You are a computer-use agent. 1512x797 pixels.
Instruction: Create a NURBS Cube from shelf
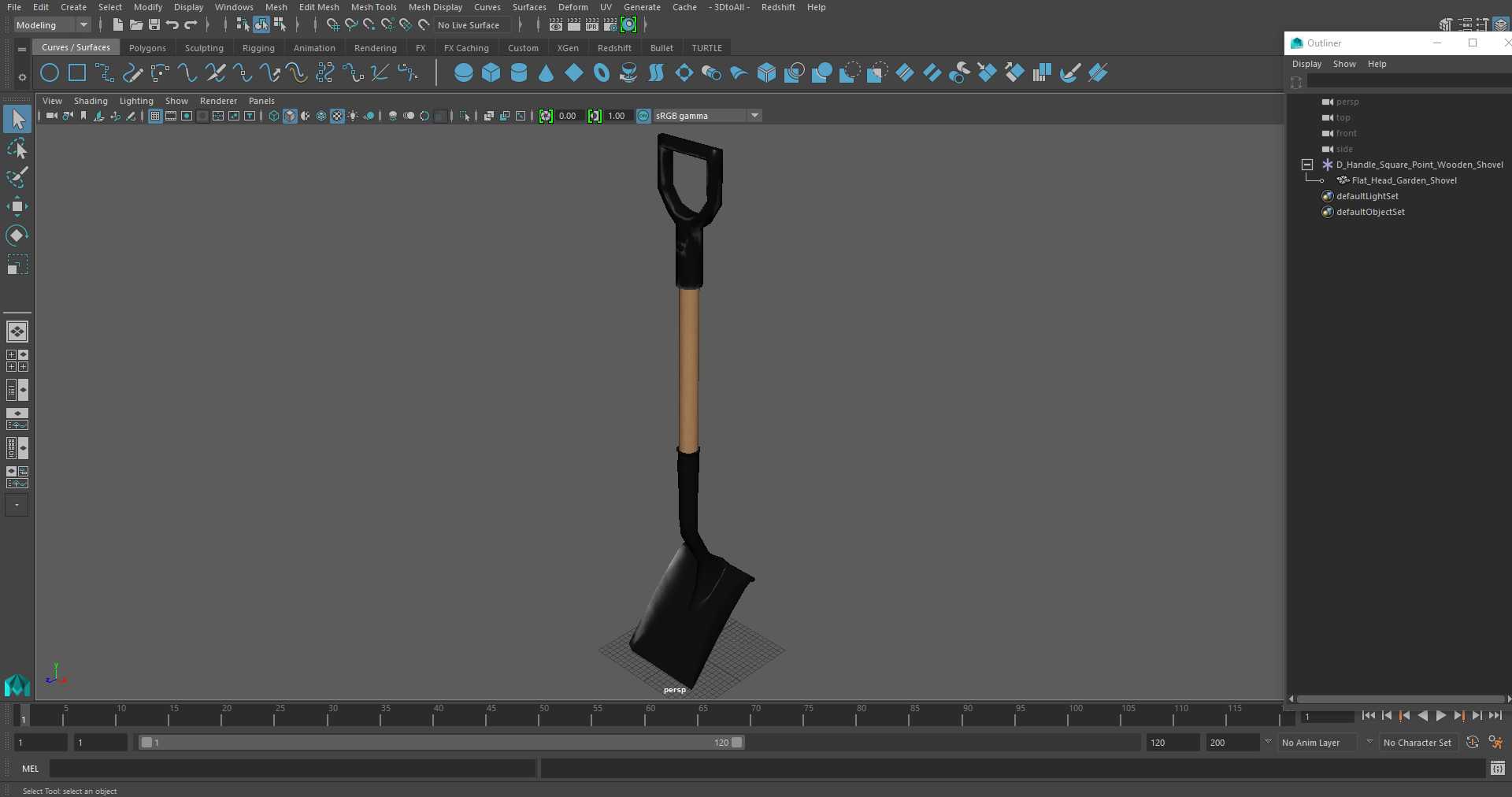click(491, 73)
